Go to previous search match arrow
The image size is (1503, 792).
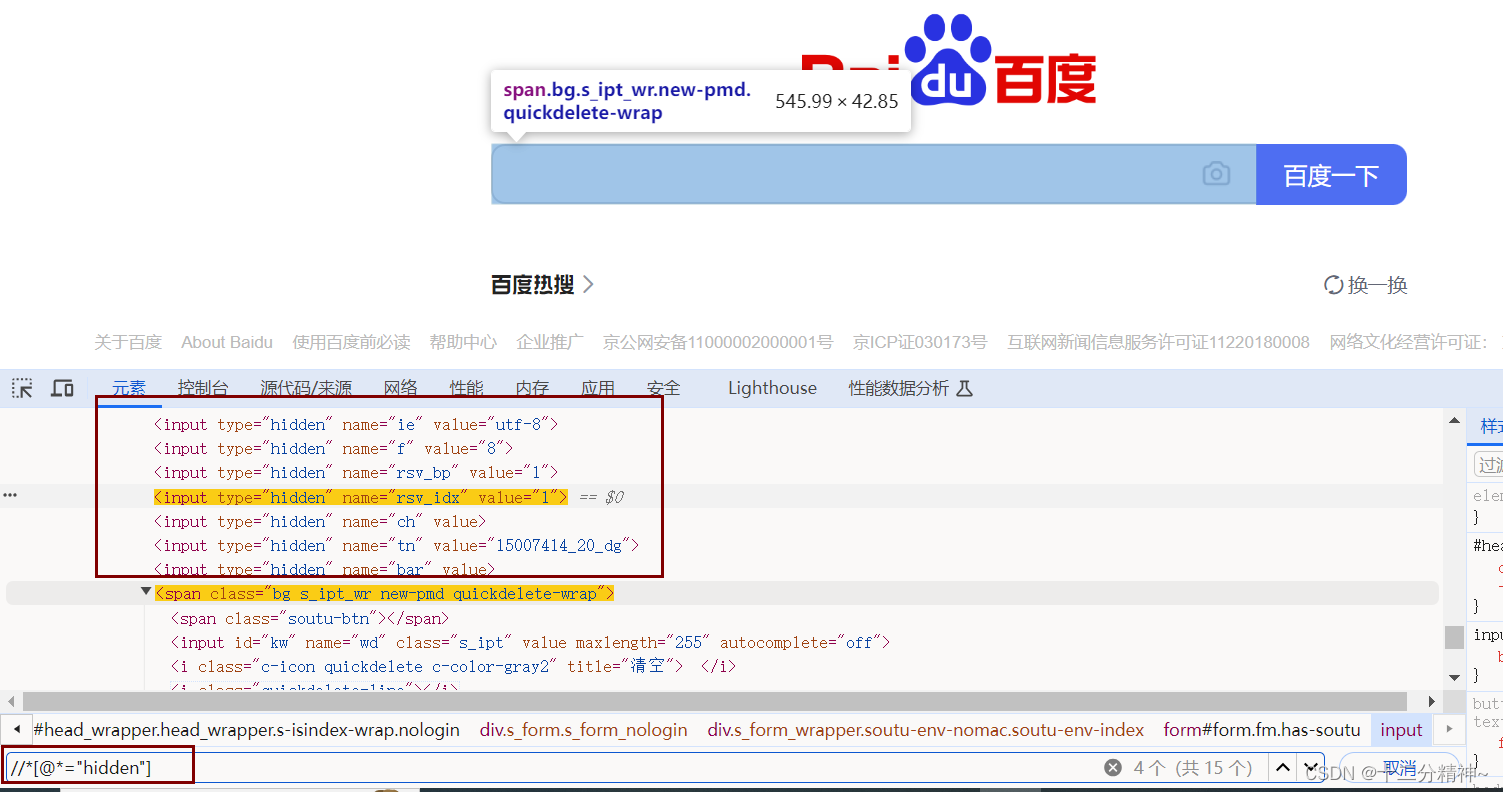tap(1282, 768)
